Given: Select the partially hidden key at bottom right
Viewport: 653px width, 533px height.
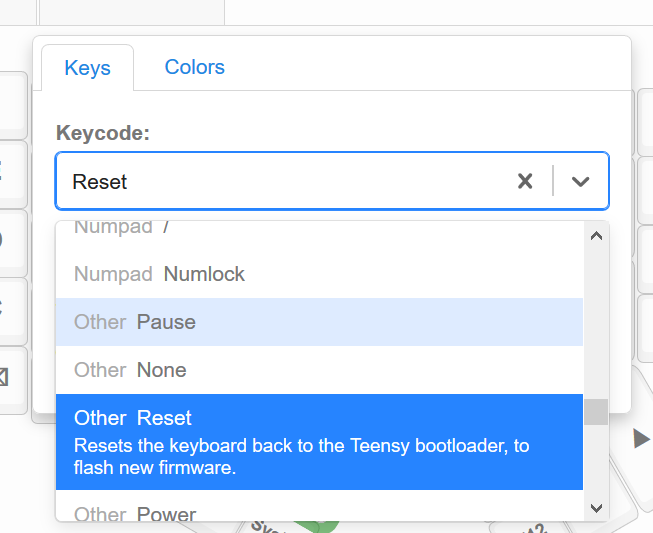Looking at the screenshot, I should (529, 526).
